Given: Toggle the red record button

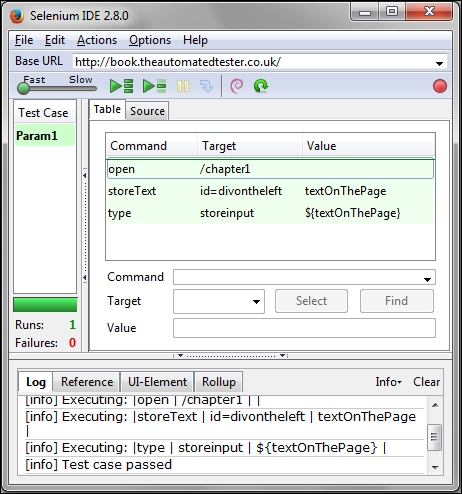Looking at the screenshot, I should 440,86.
